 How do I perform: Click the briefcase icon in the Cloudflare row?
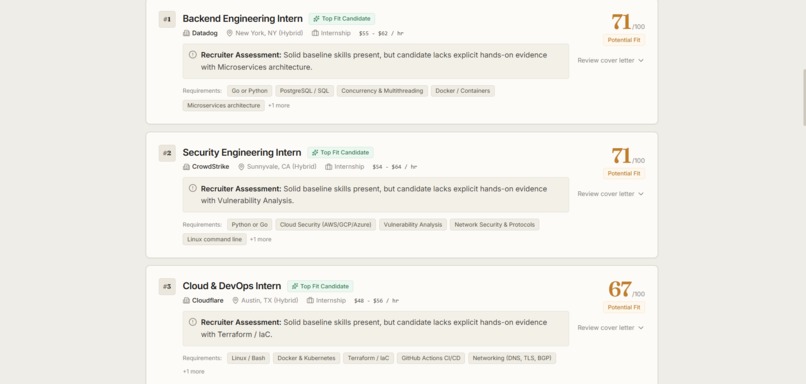[x=310, y=300]
